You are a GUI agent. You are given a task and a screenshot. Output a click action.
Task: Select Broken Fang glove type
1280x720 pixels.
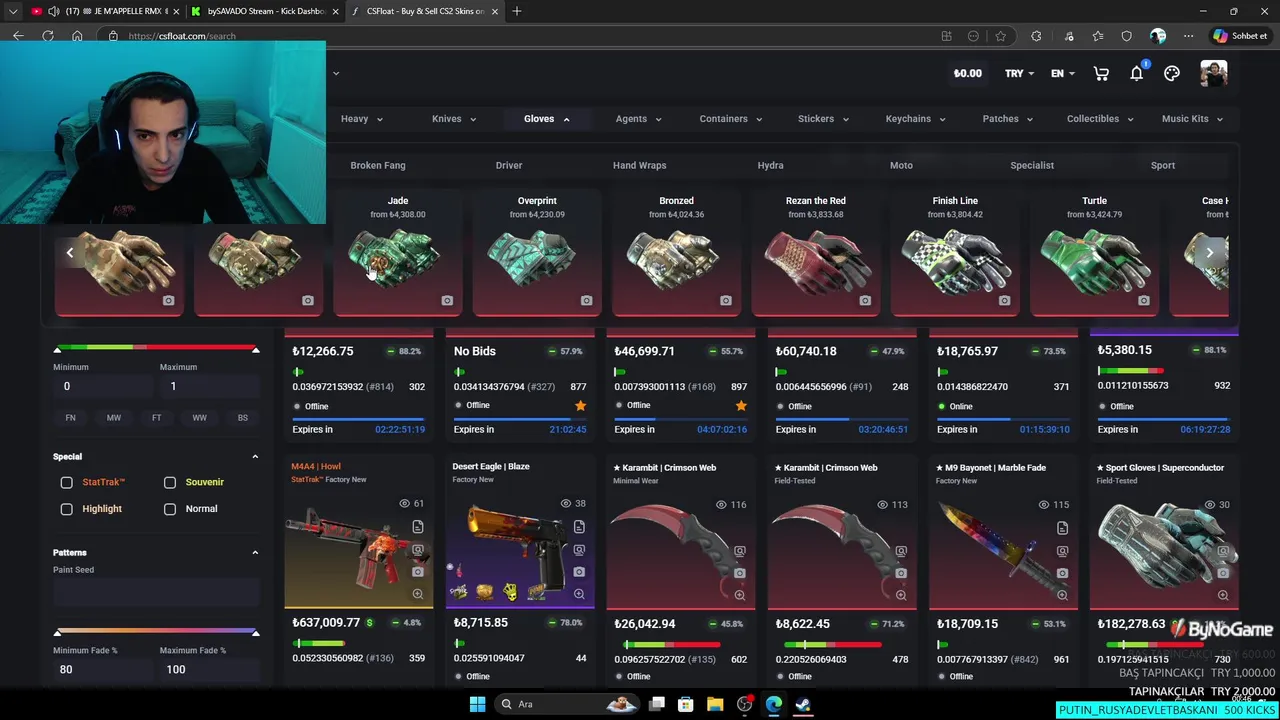378,165
